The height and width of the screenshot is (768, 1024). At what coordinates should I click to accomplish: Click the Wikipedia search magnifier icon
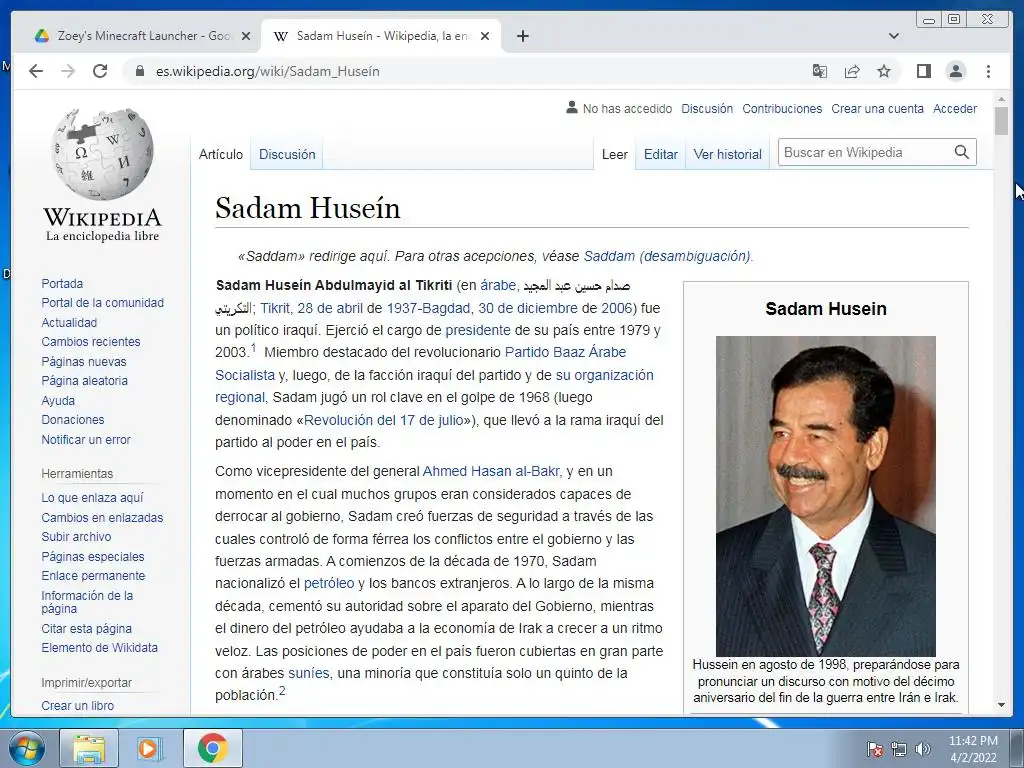tap(961, 152)
